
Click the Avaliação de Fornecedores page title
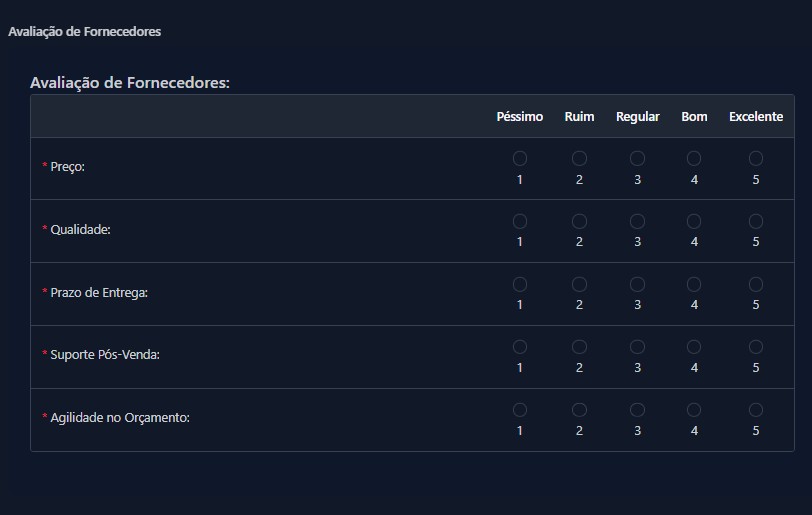(84, 32)
